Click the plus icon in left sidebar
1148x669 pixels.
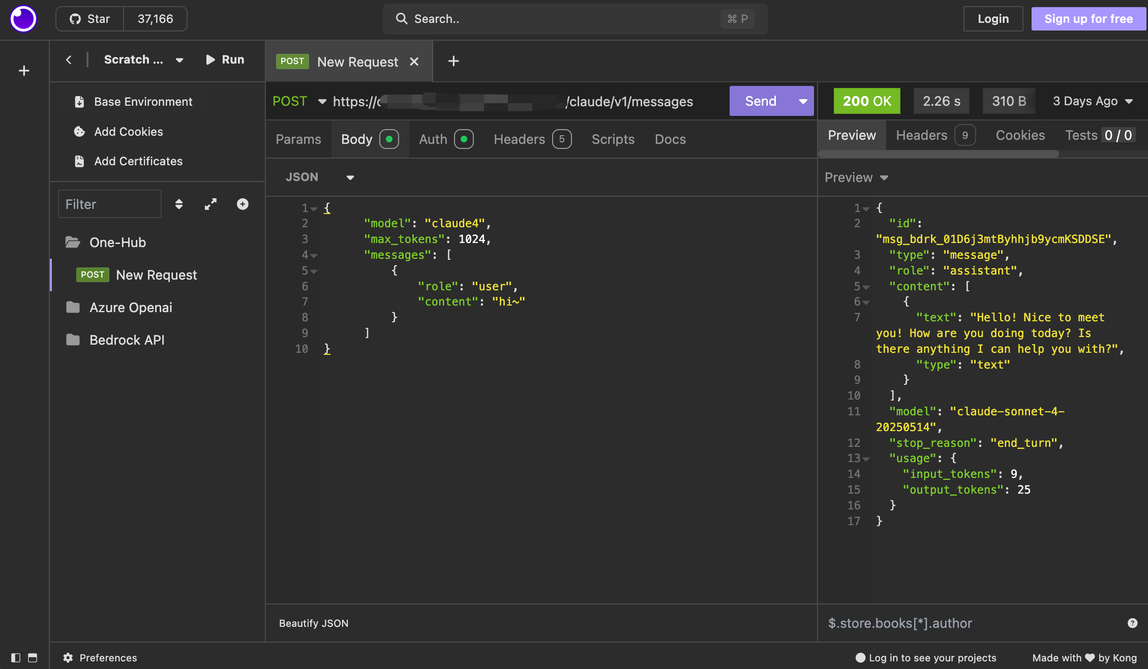click(x=24, y=71)
